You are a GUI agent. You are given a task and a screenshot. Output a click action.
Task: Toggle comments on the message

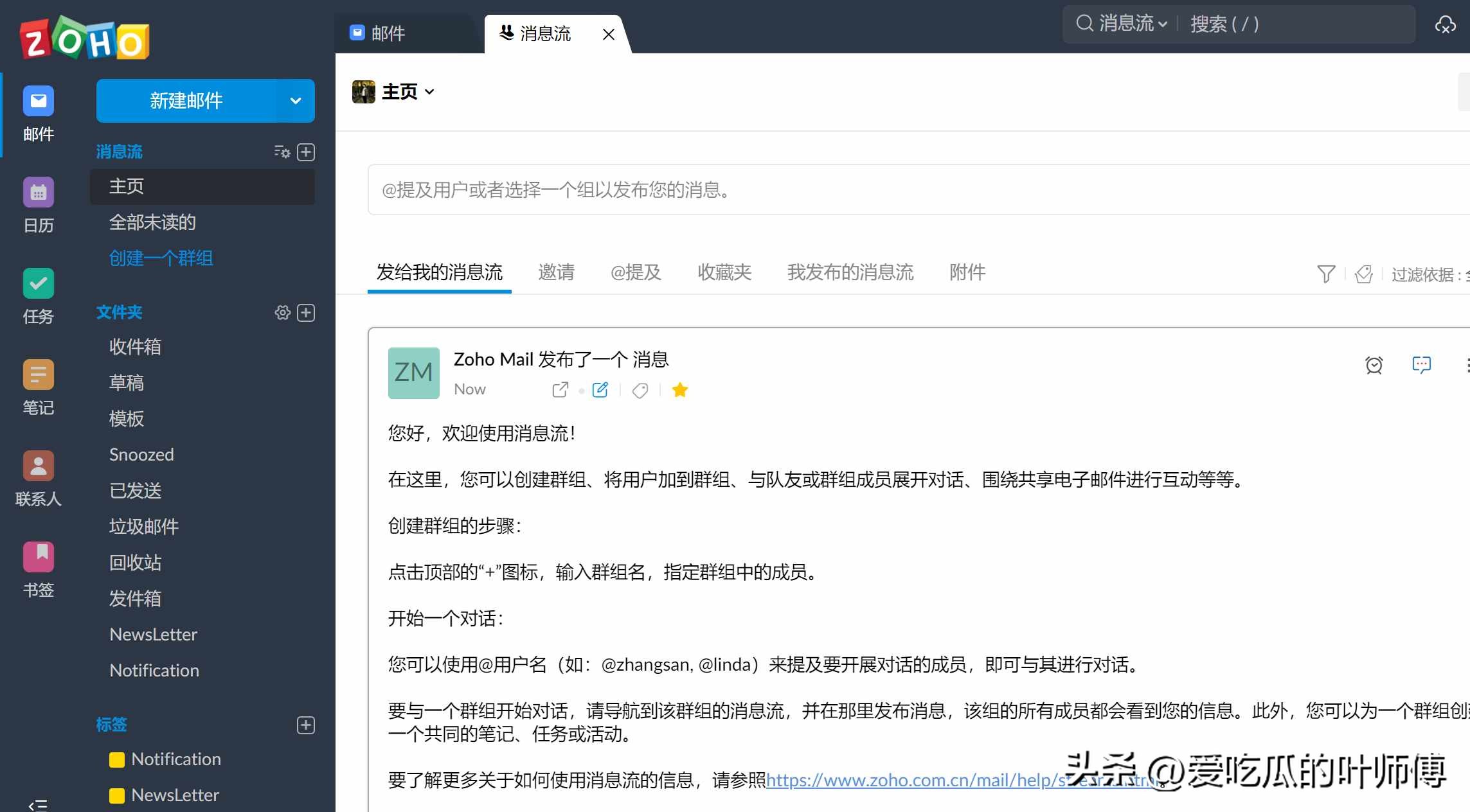pyautogui.click(x=1421, y=365)
